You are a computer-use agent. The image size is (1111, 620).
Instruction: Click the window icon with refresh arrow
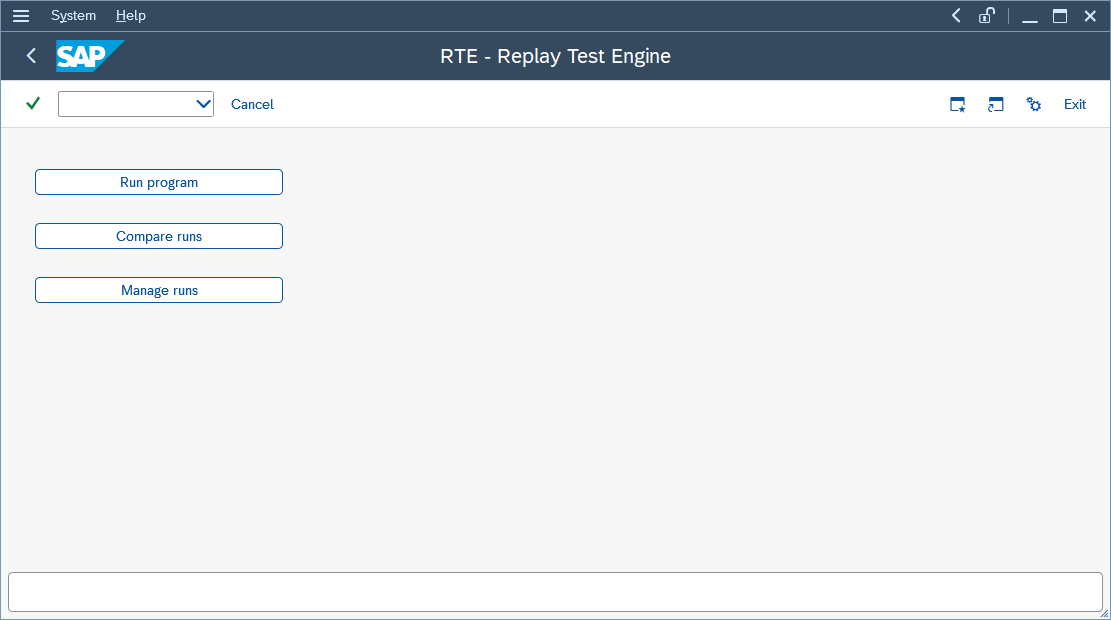(x=995, y=104)
